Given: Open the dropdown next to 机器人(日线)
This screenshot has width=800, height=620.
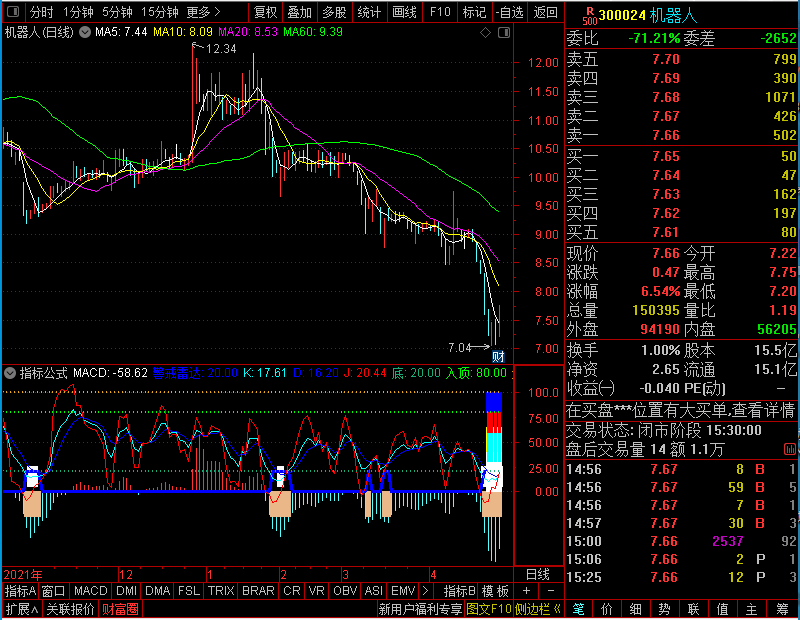Looking at the screenshot, I should pyautogui.click(x=85, y=32).
